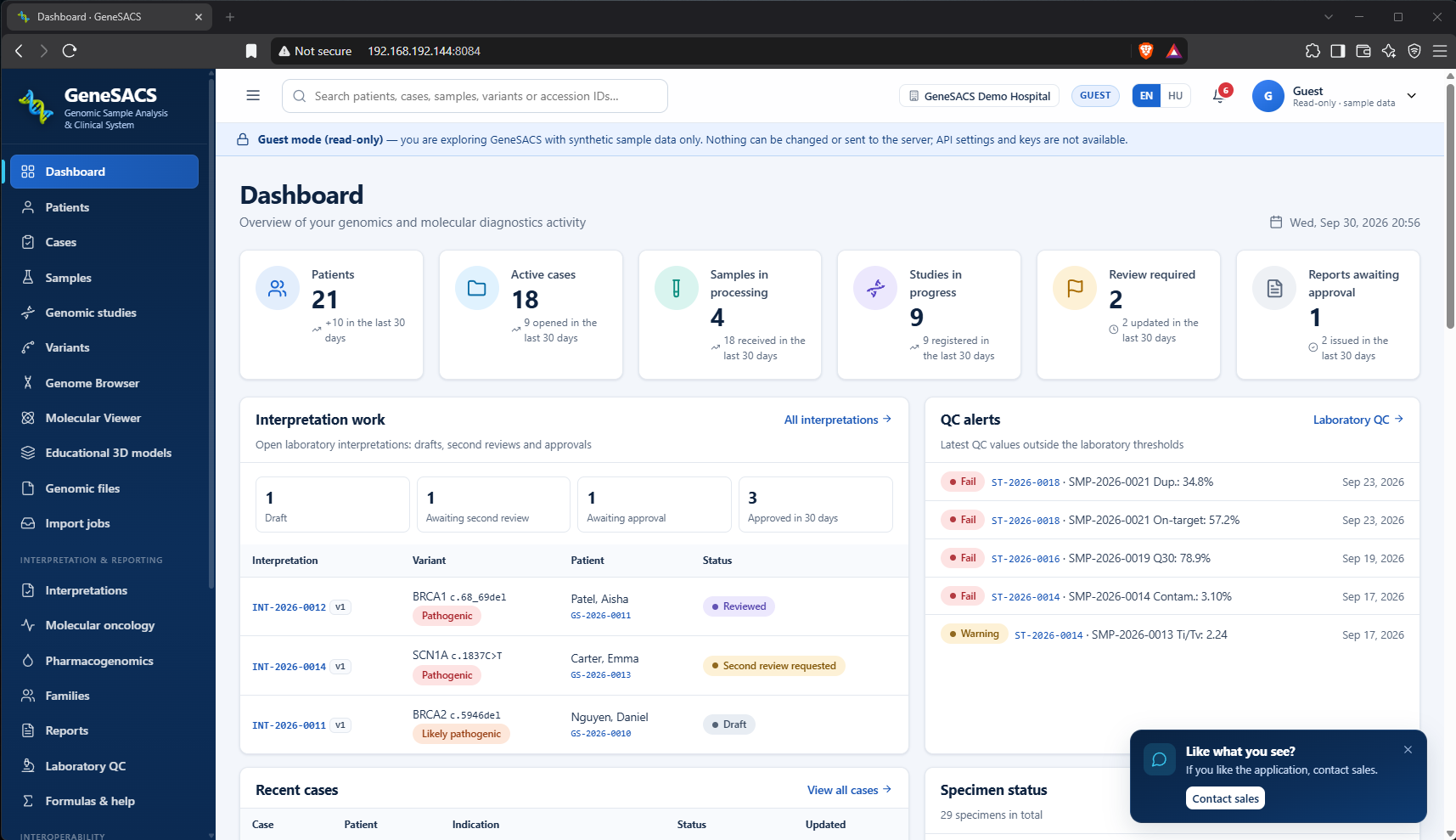Click the Patients card people icon

(278, 289)
